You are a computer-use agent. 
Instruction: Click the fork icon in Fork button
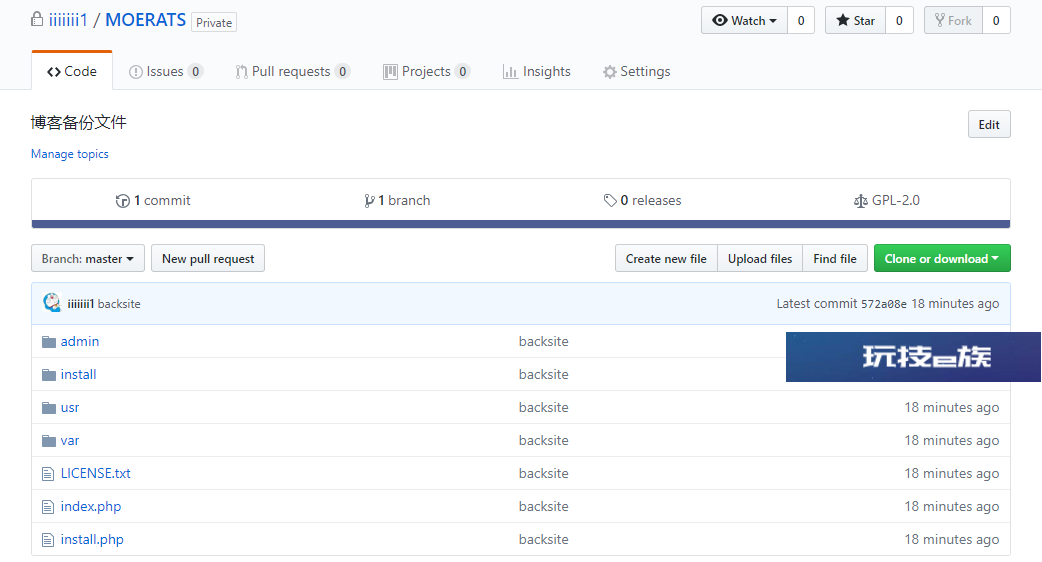(x=940, y=21)
